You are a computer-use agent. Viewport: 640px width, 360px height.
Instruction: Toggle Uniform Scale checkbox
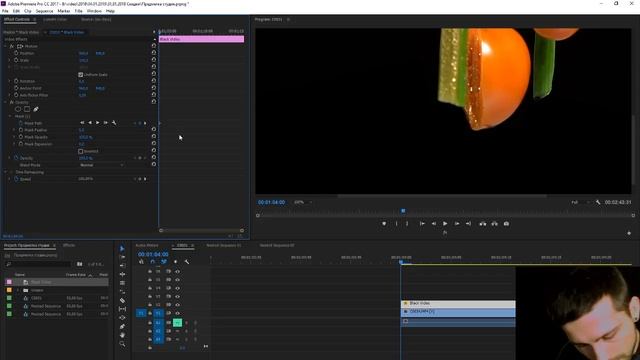click(80, 75)
